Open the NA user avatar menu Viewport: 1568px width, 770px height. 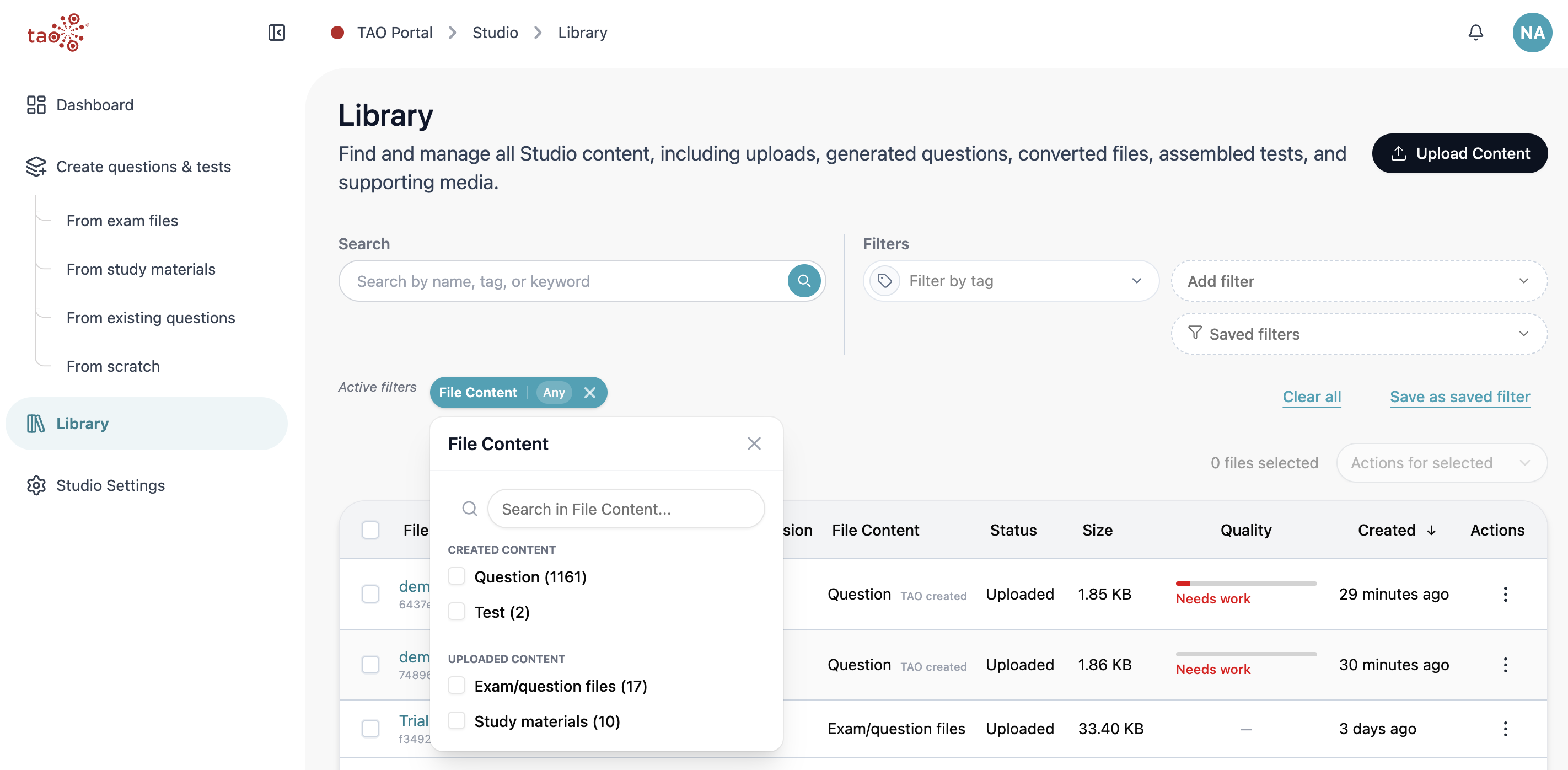pyautogui.click(x=1532, y=33)
